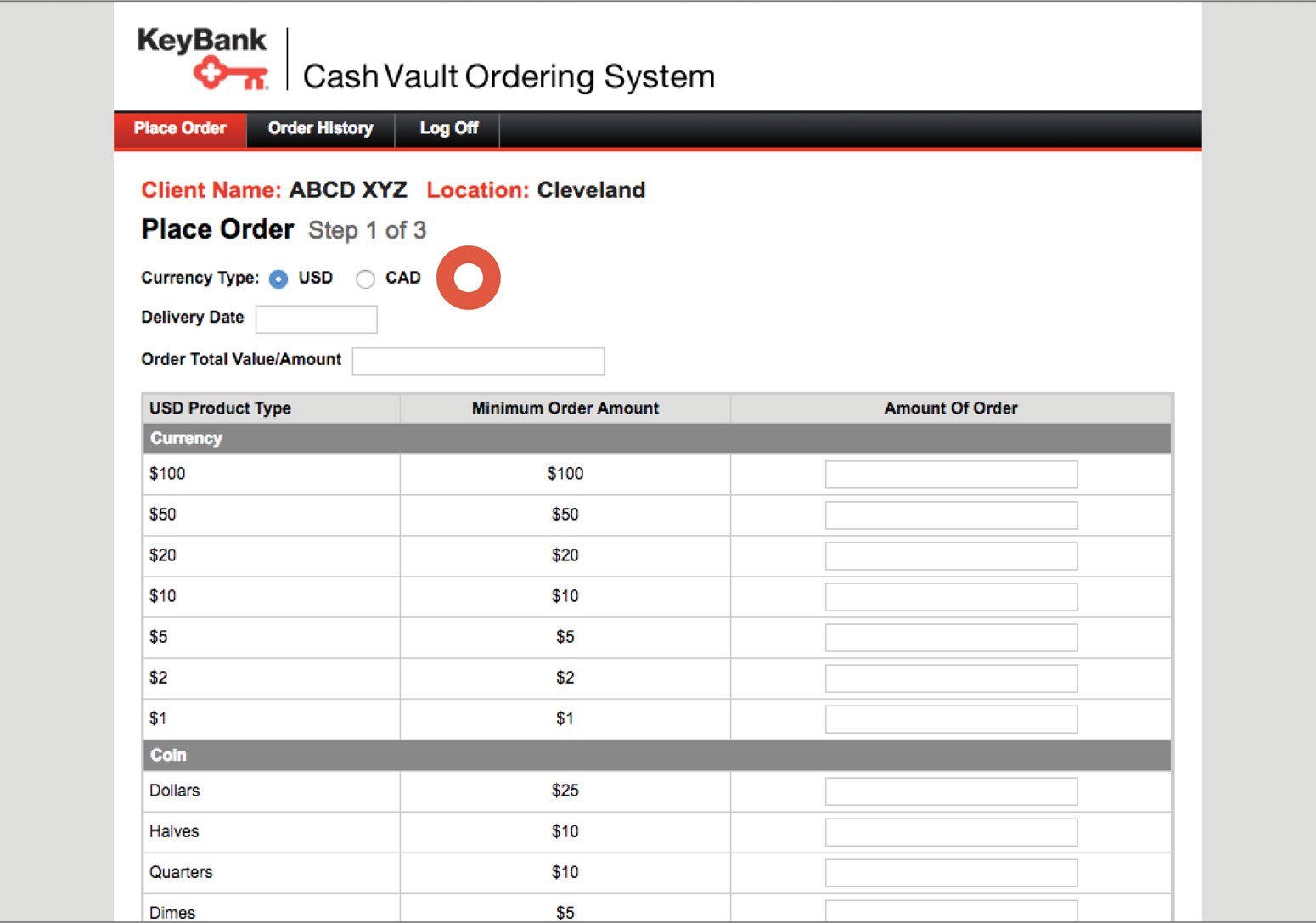This screenshot has width=1316, height=923.
Task: Click amount field for $5 currency
Action: (951, 637)
